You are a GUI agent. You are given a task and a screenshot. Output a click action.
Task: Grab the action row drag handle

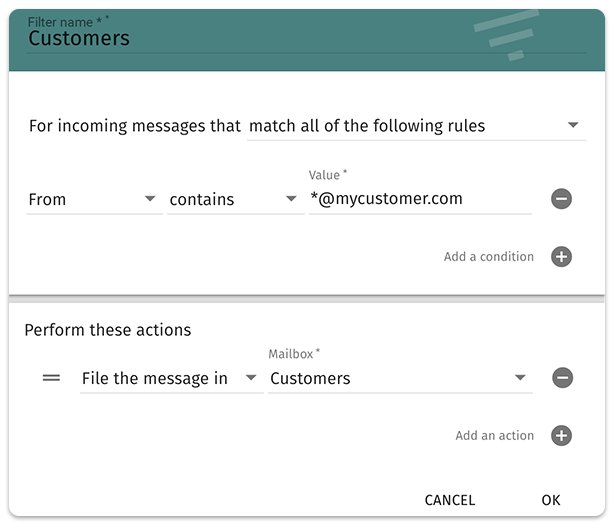point(51,378)
